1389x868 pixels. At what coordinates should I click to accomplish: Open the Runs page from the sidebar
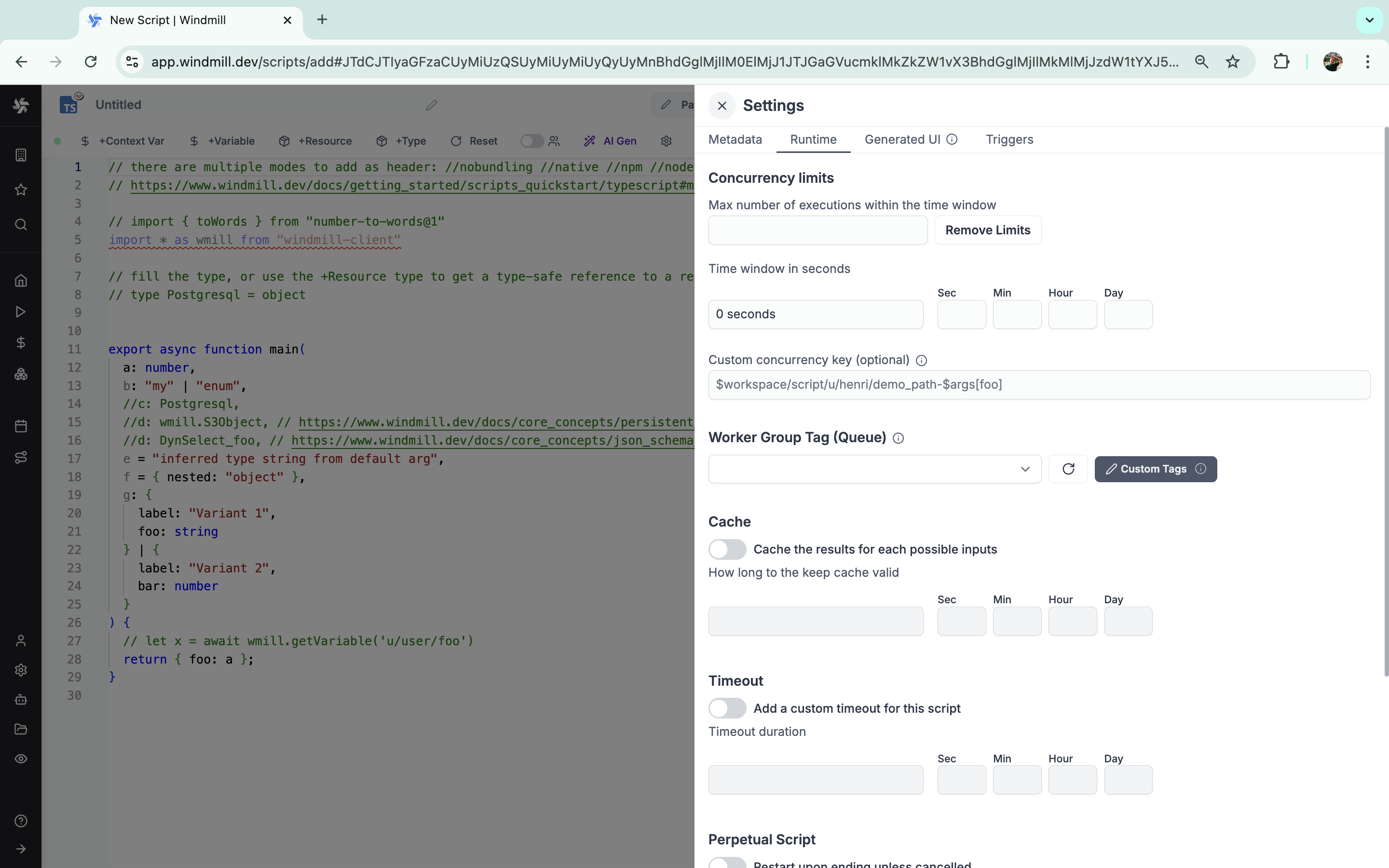[21, 312]
